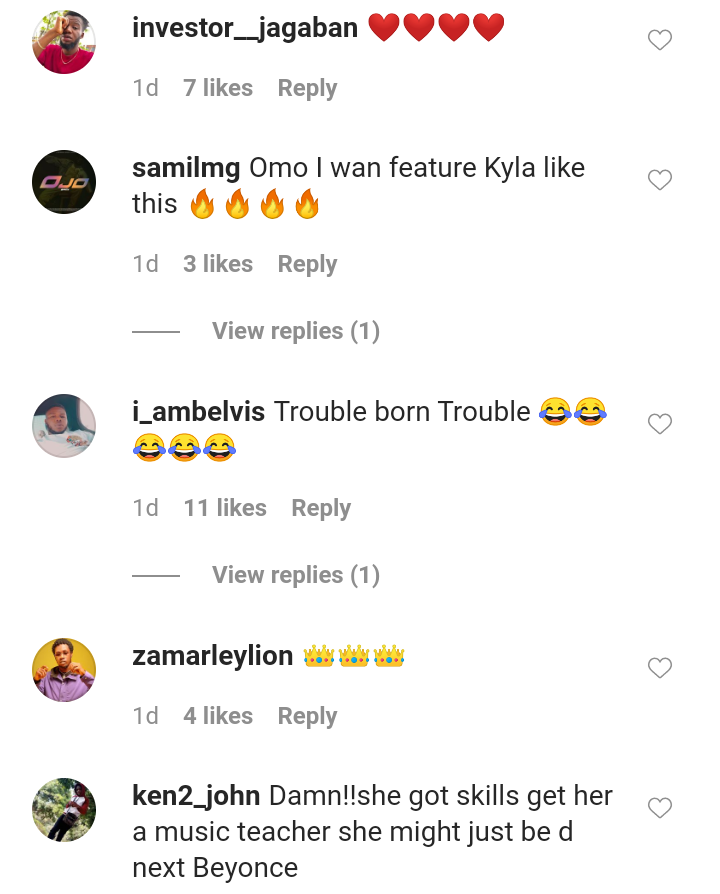Like ken2_john's comment via heart icon
Screen dimensions: 720x894
(659, 808)
